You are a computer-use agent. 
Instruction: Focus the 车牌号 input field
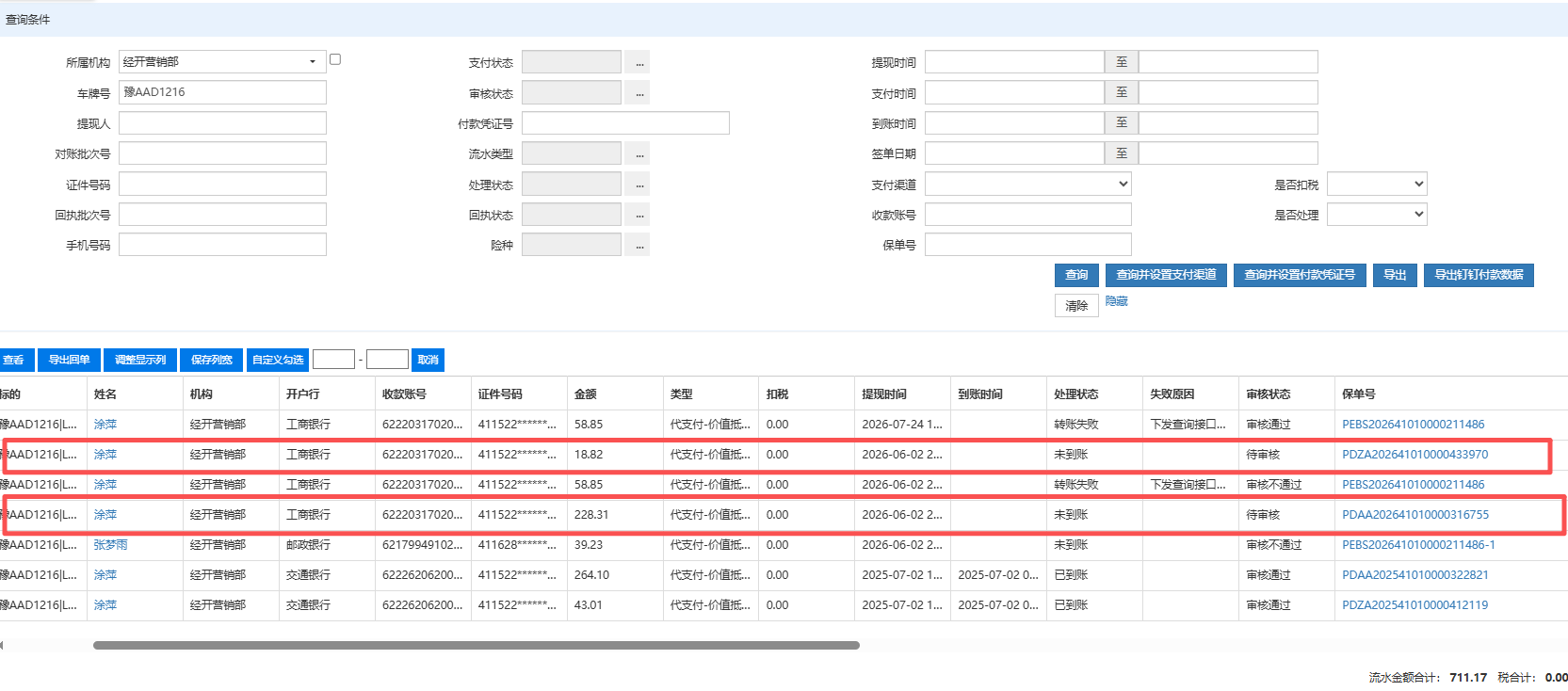(222, 92)
